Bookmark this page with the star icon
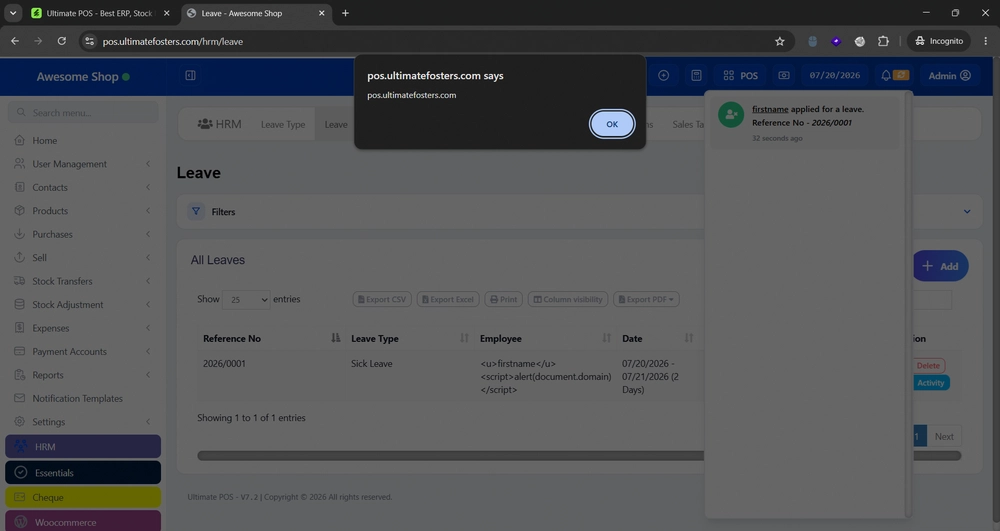This screenshot has width=1000, height=531. click(x=779, y=41)
